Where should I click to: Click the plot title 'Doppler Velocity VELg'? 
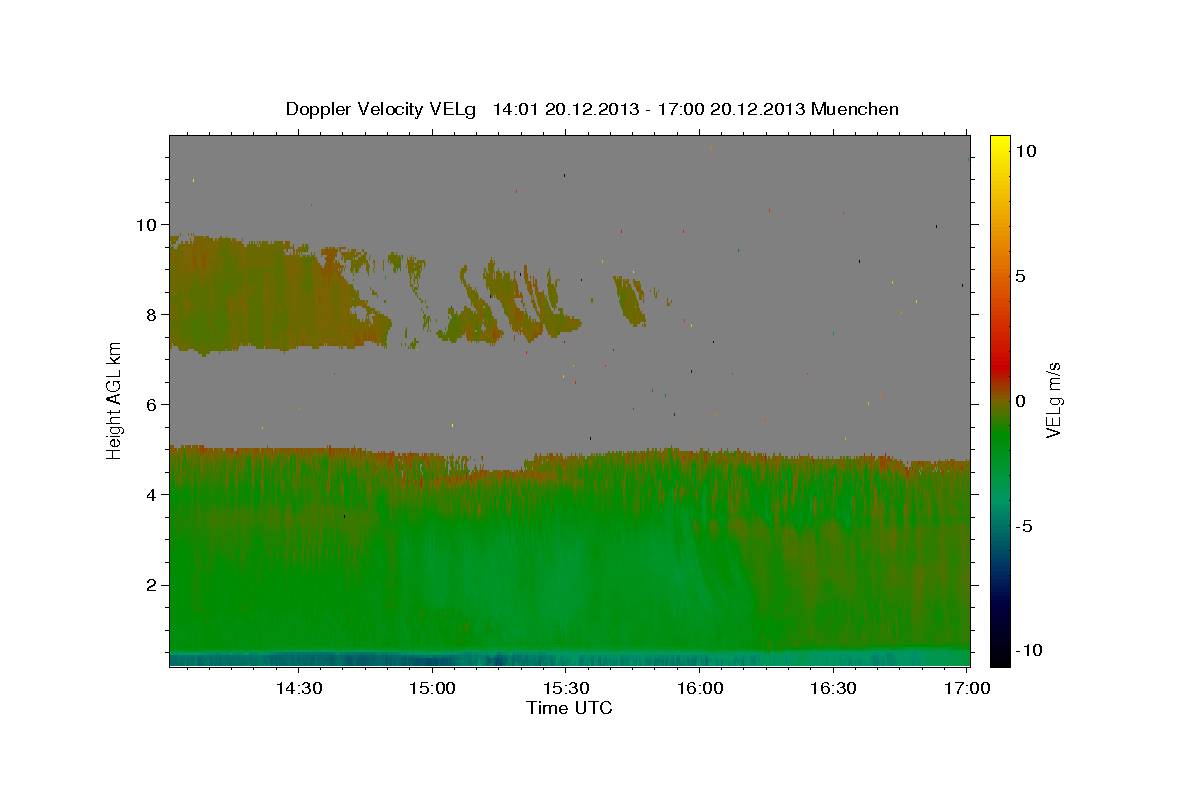(381, 109)
